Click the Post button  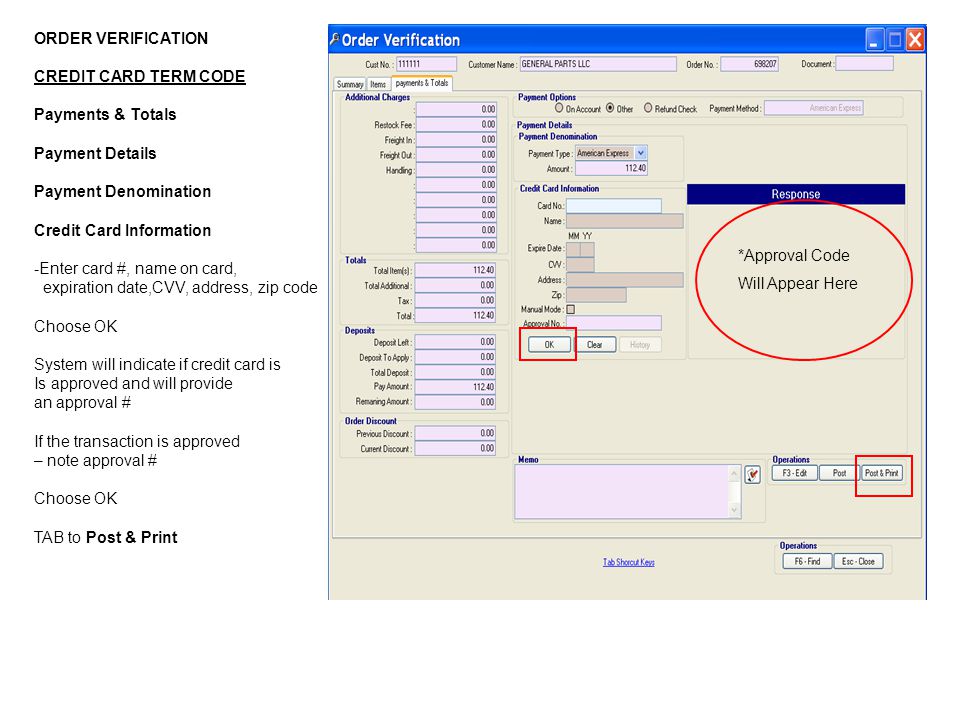tap(839, 473)
